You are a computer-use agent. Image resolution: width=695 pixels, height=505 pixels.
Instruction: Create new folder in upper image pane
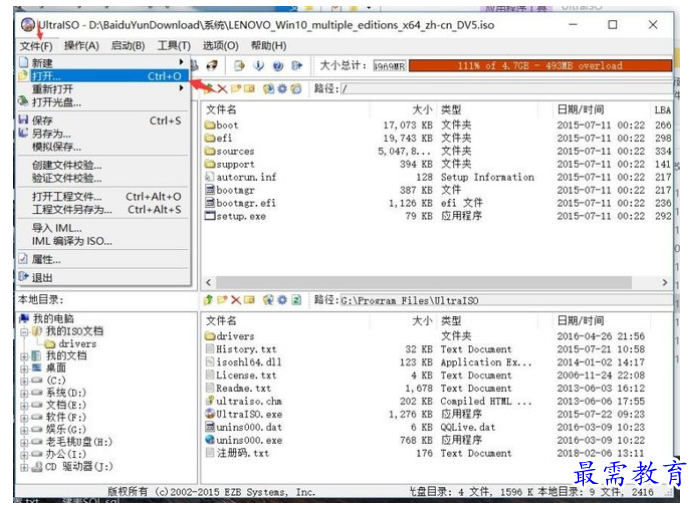pyautogui.click(x=235, y=89)
